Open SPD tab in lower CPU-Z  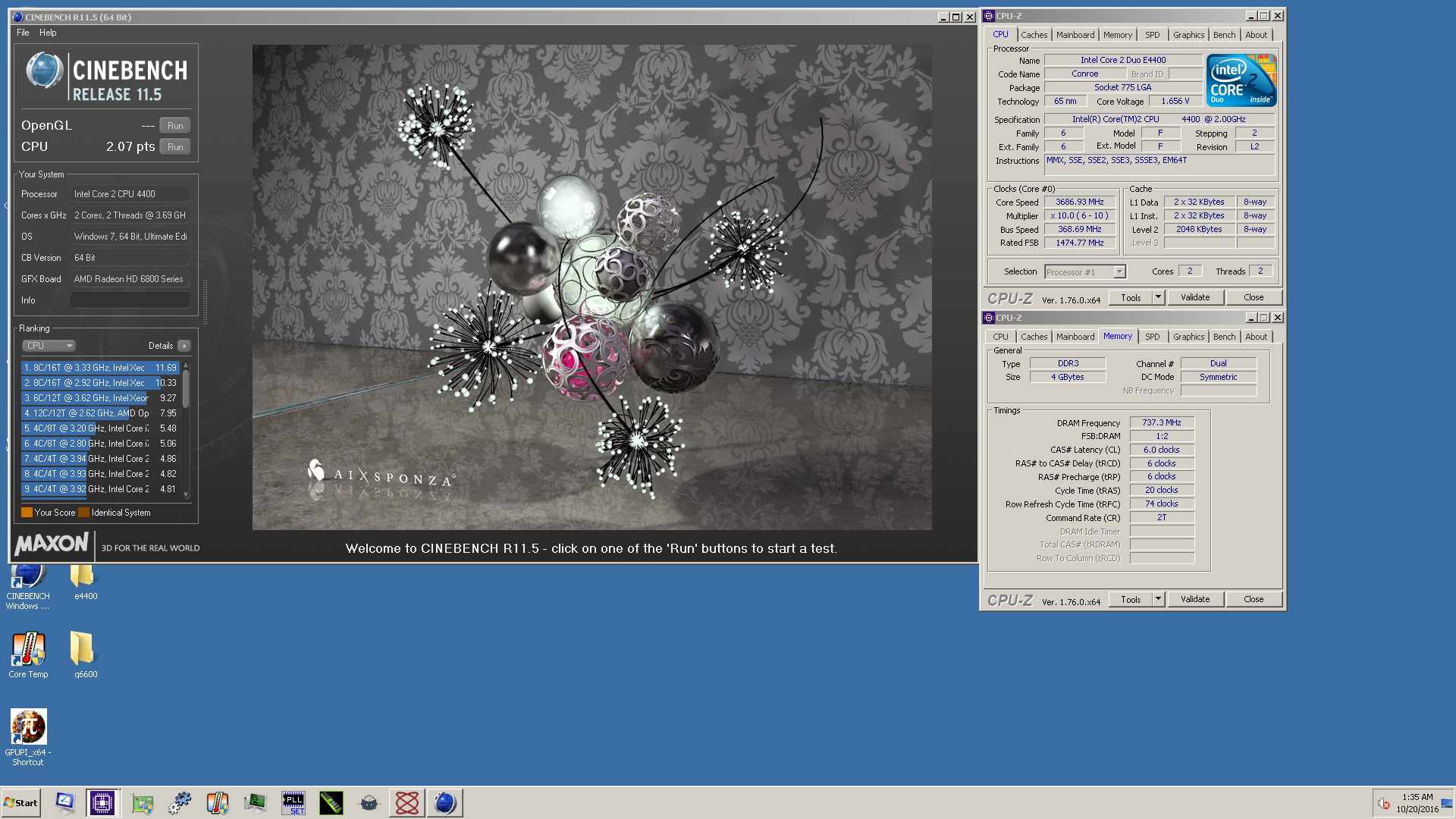[x=1152, y=337]
